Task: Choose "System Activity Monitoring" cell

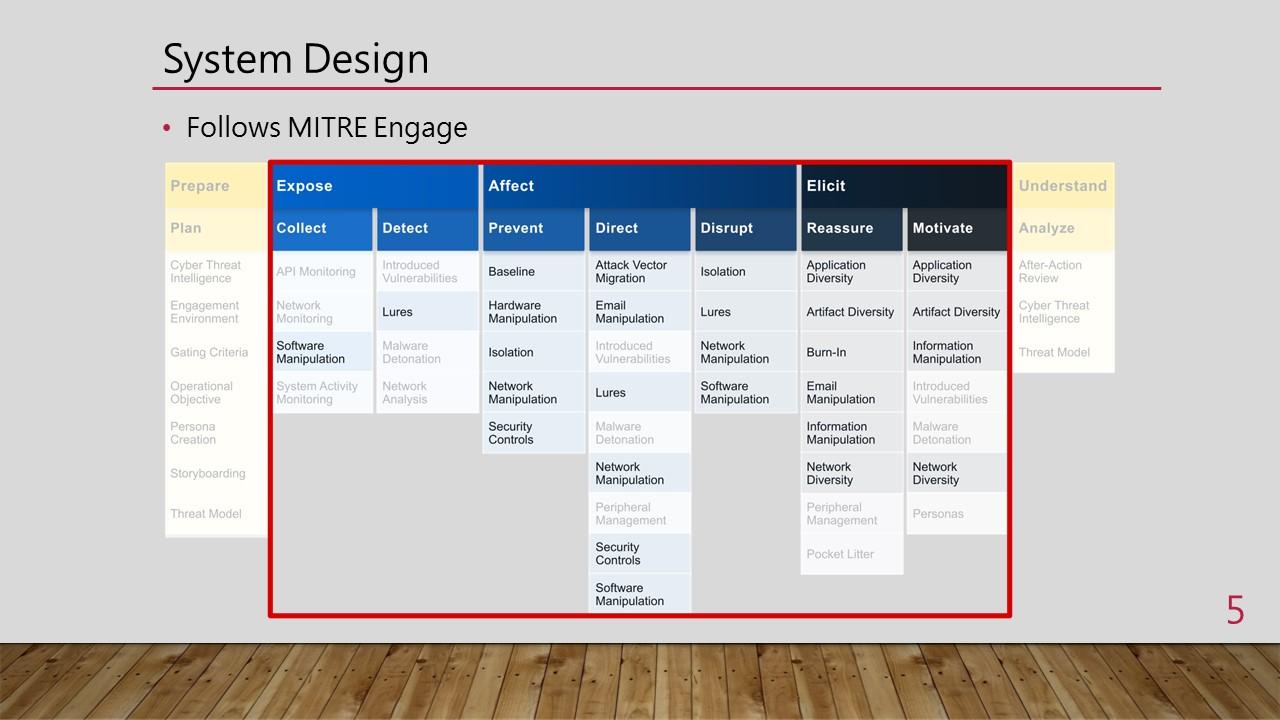Action: 321,393
